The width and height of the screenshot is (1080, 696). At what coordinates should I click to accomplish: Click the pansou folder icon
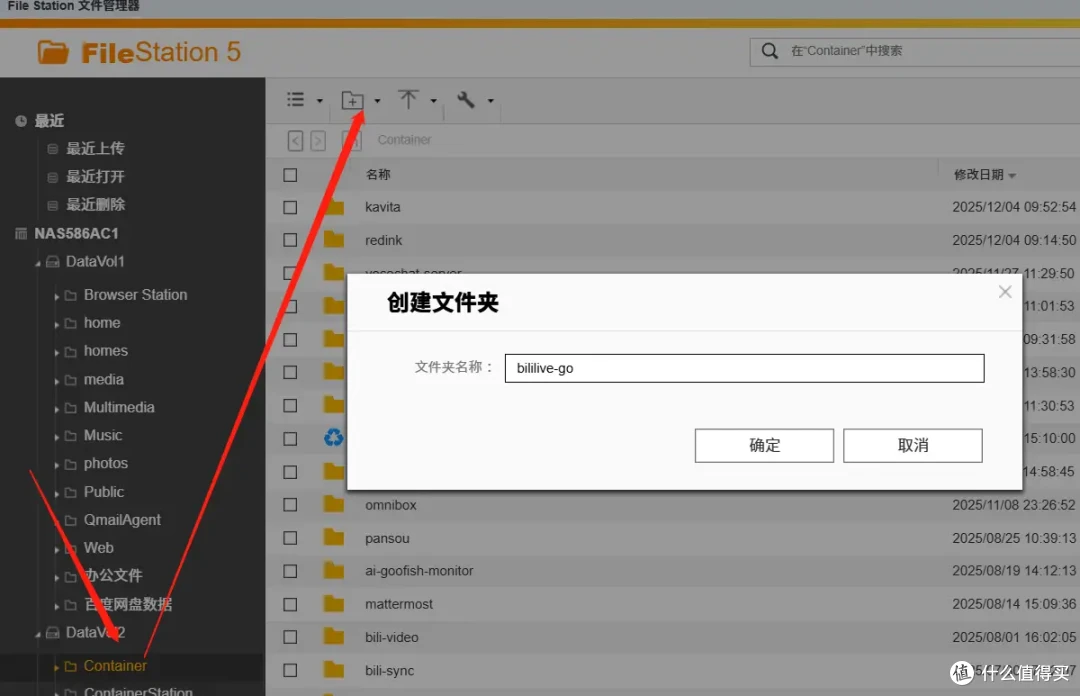(334, 537)
